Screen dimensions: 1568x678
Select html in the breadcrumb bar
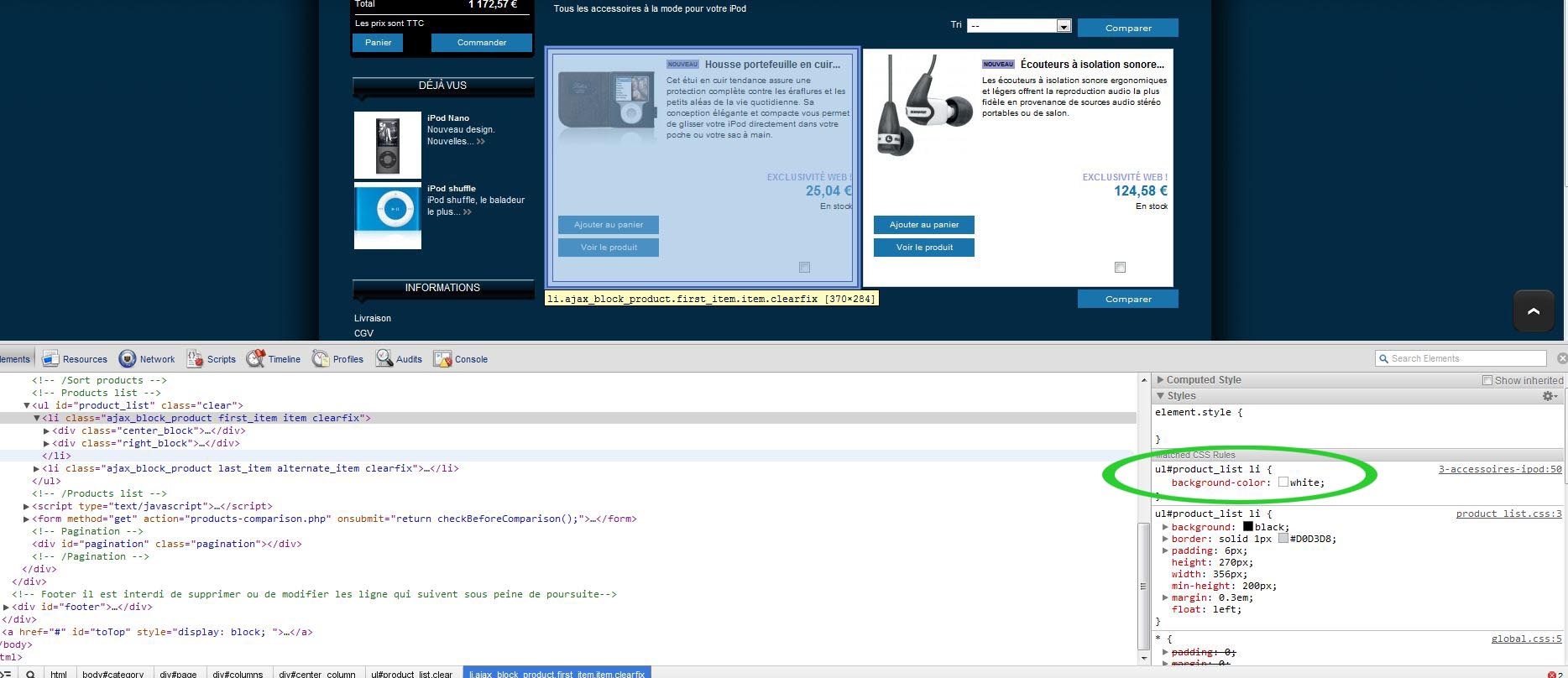point(59,674)
